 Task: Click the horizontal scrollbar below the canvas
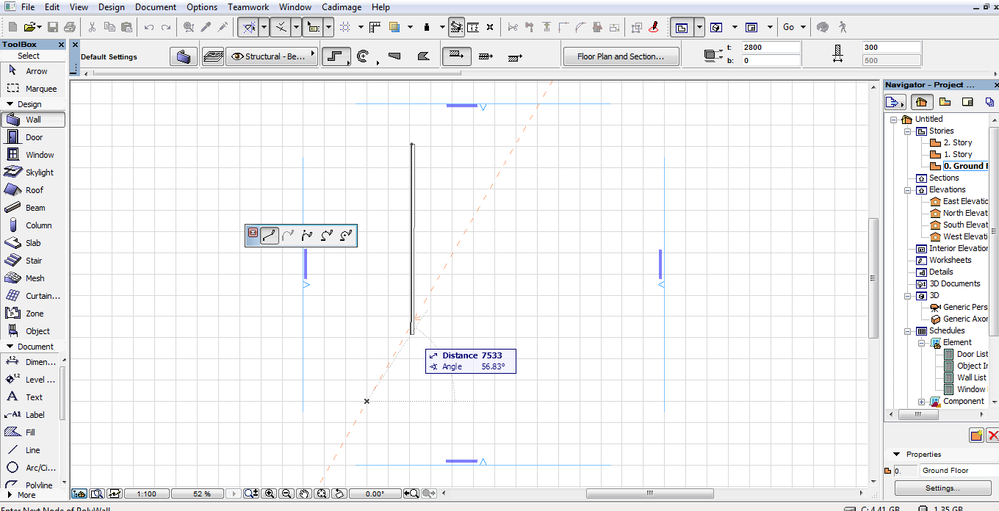(650, 494)
